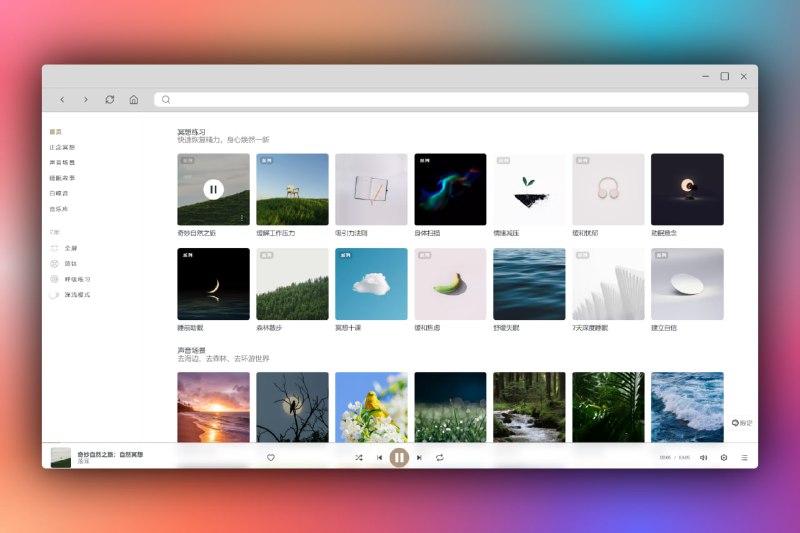Select 首页 in the sidebar
The image size is (800, 533).
pyautogui.click(x=56, y=132)
